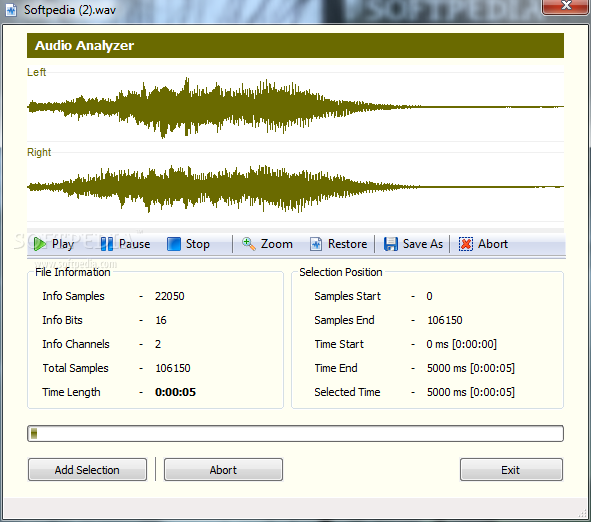591x522 pixels.
Task: Click the Time Length label
Action: pyautogui.click(x=72, y=392)
